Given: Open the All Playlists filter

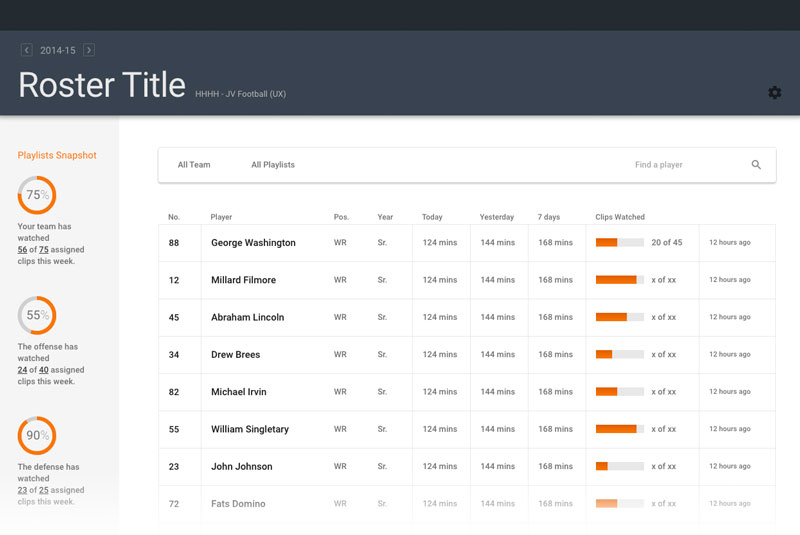Looking at the screenshot, I should [273, 165].
